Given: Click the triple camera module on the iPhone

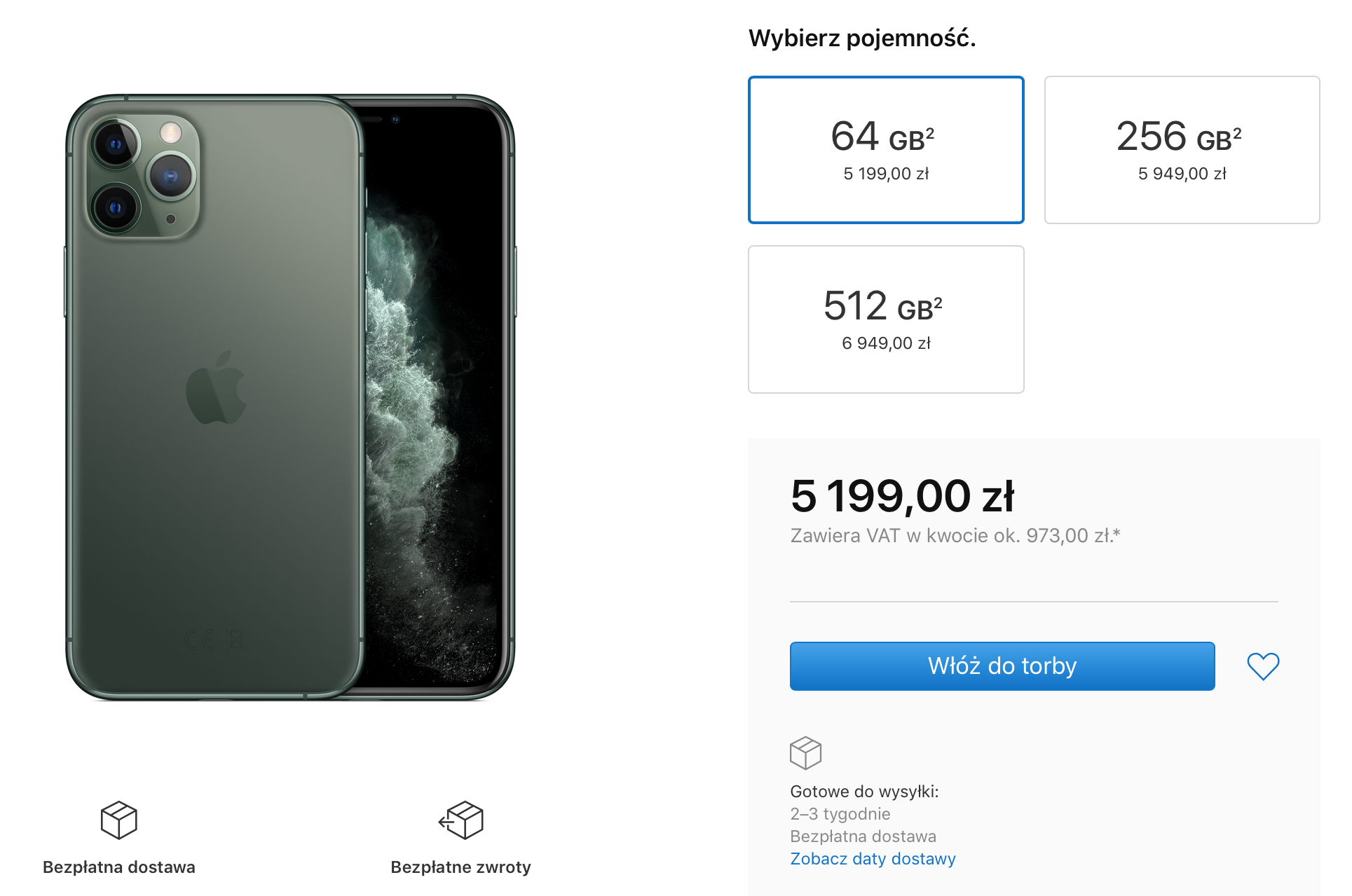Looking at the screenshot, I should (x=144, y=176).
